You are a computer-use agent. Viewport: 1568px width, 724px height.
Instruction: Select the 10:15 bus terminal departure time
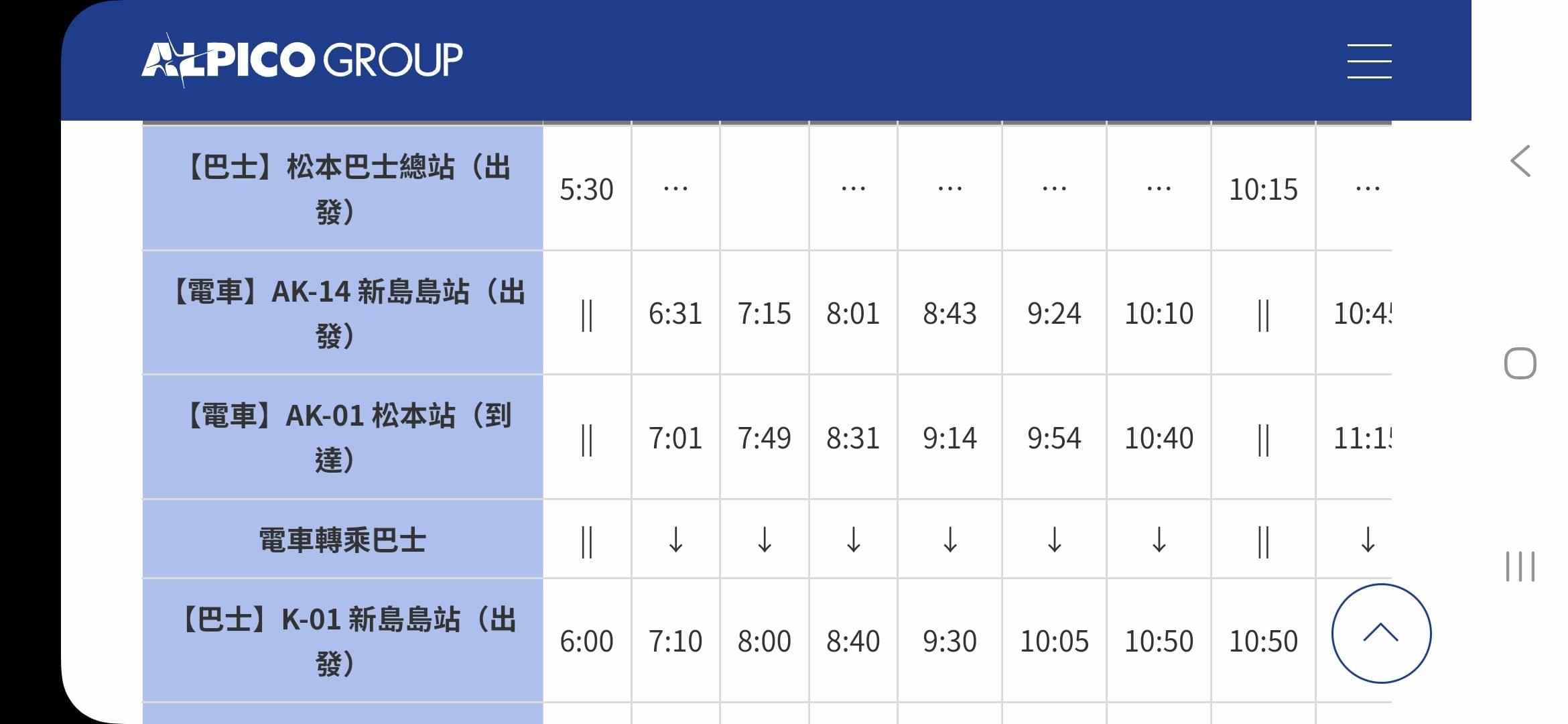[x=1263, y=190]
